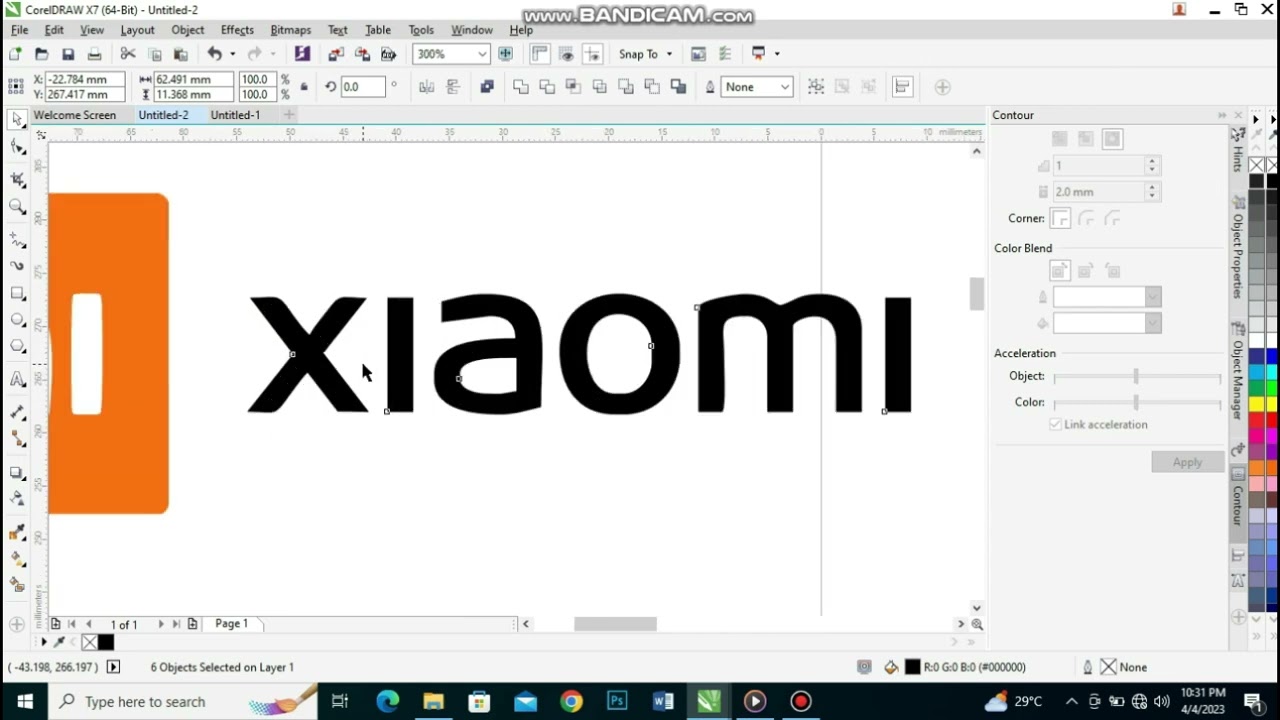Open the zoom level 300% dropdown
Viewport: 1280px width, 720px height.
pyautogui.click(x=482, y=54)
